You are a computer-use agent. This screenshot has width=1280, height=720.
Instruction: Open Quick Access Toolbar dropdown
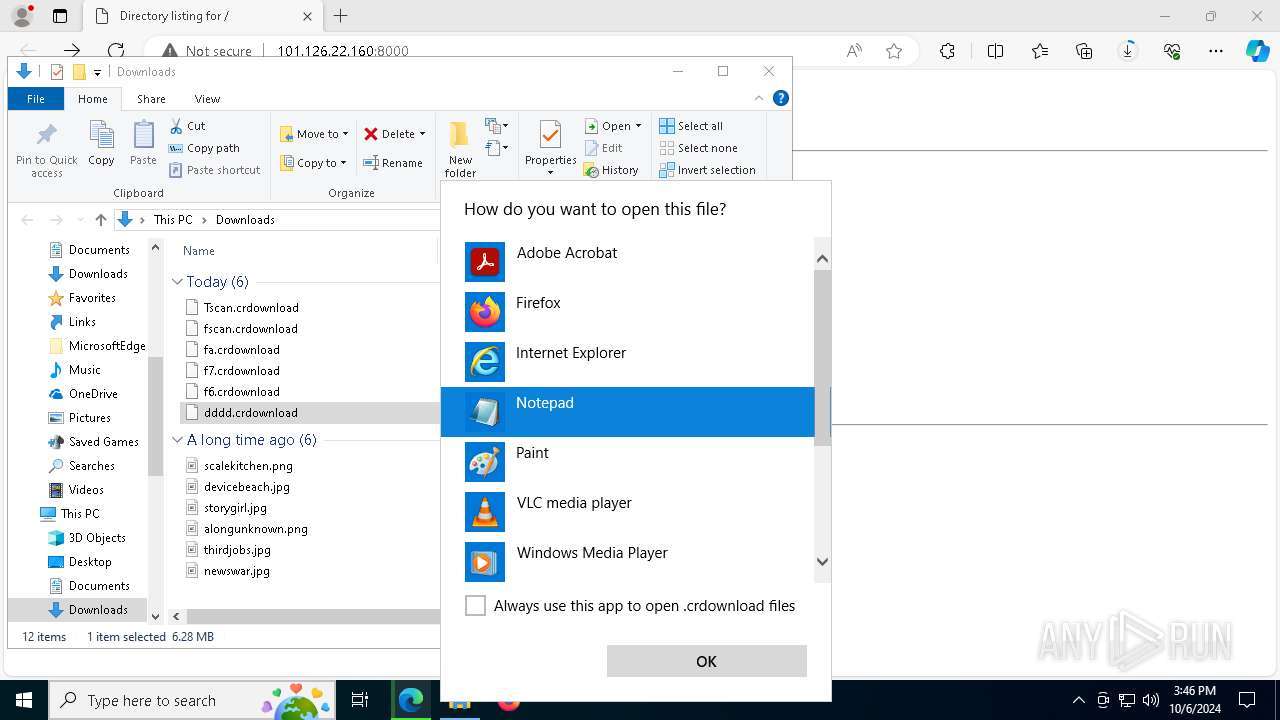pos(97,72)
